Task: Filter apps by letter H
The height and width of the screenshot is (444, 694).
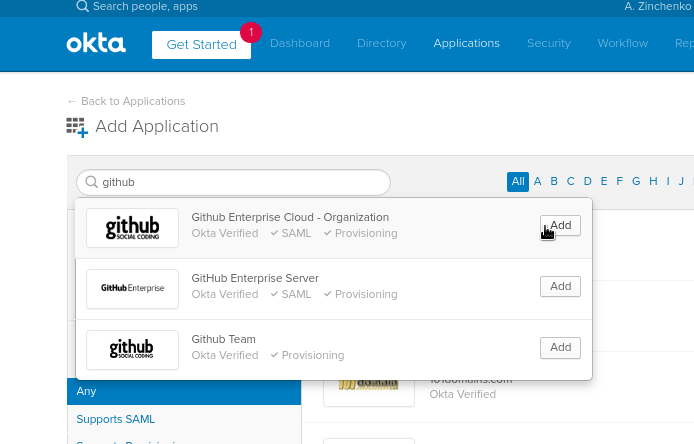Action: 653,181
